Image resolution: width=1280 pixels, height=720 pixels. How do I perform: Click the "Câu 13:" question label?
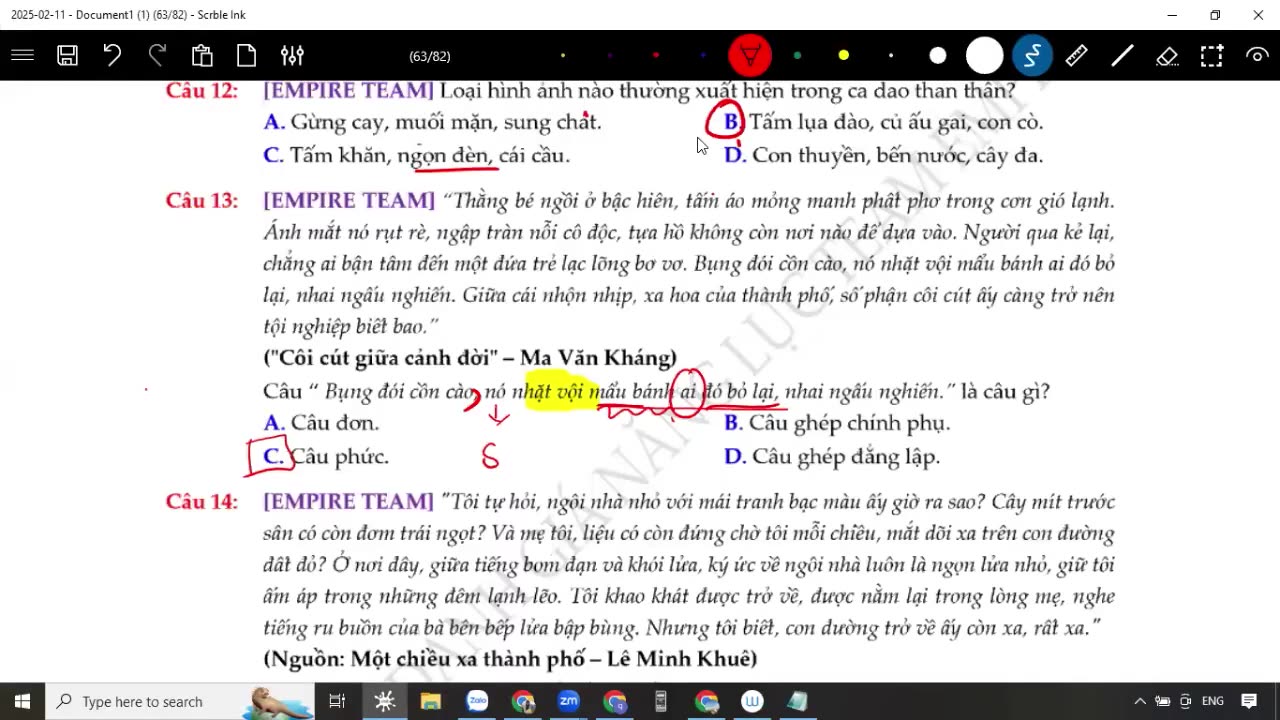[202, 201]
